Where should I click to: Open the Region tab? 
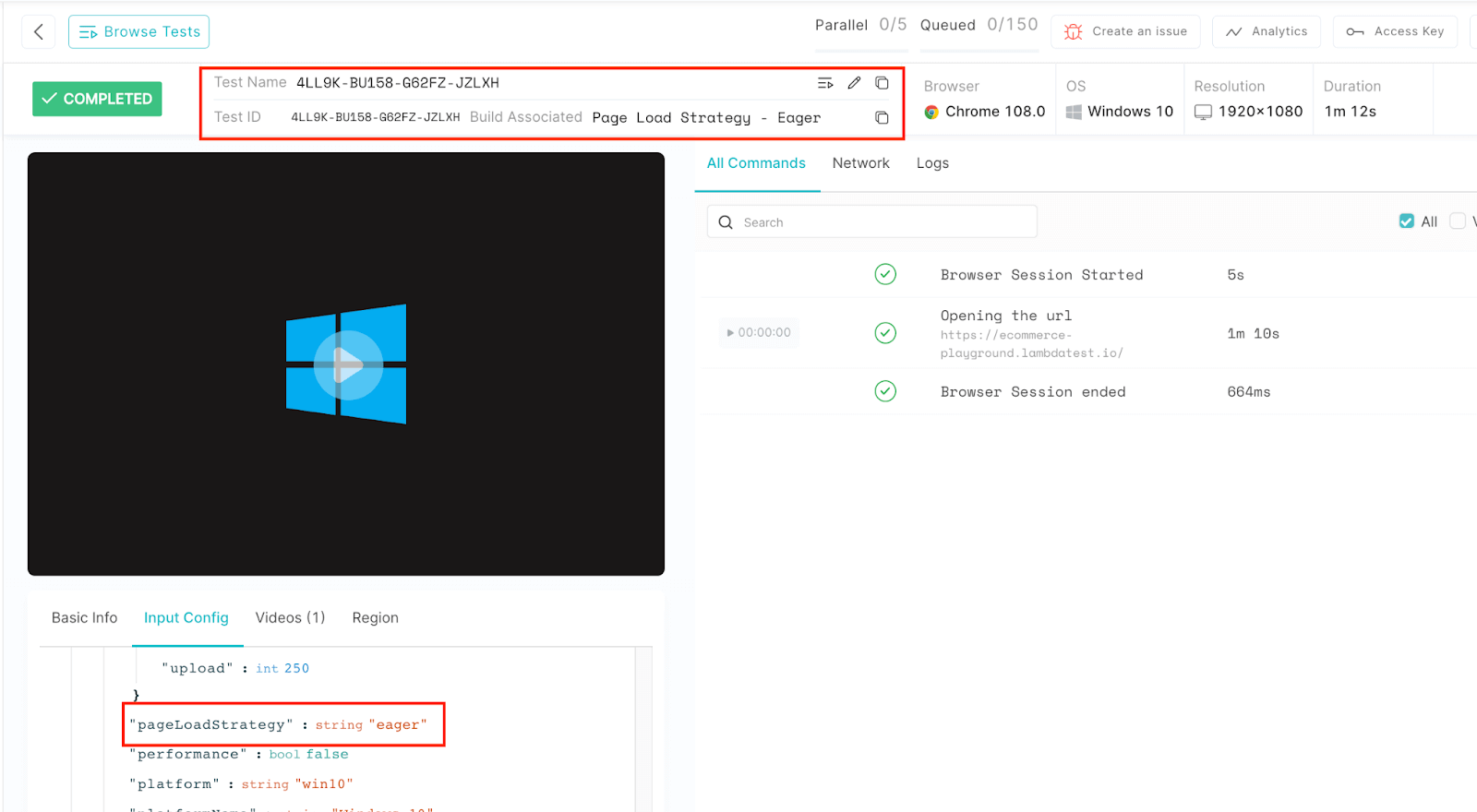[x=375, y=617]
